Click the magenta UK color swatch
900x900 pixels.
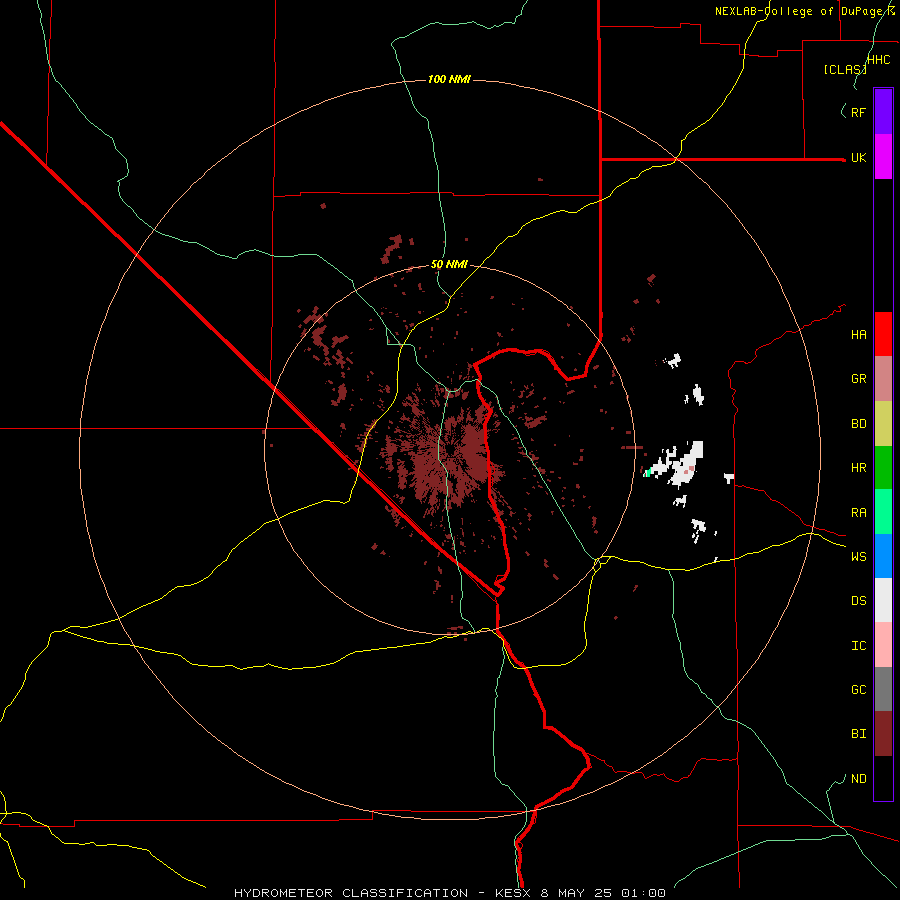click(883, 157)
